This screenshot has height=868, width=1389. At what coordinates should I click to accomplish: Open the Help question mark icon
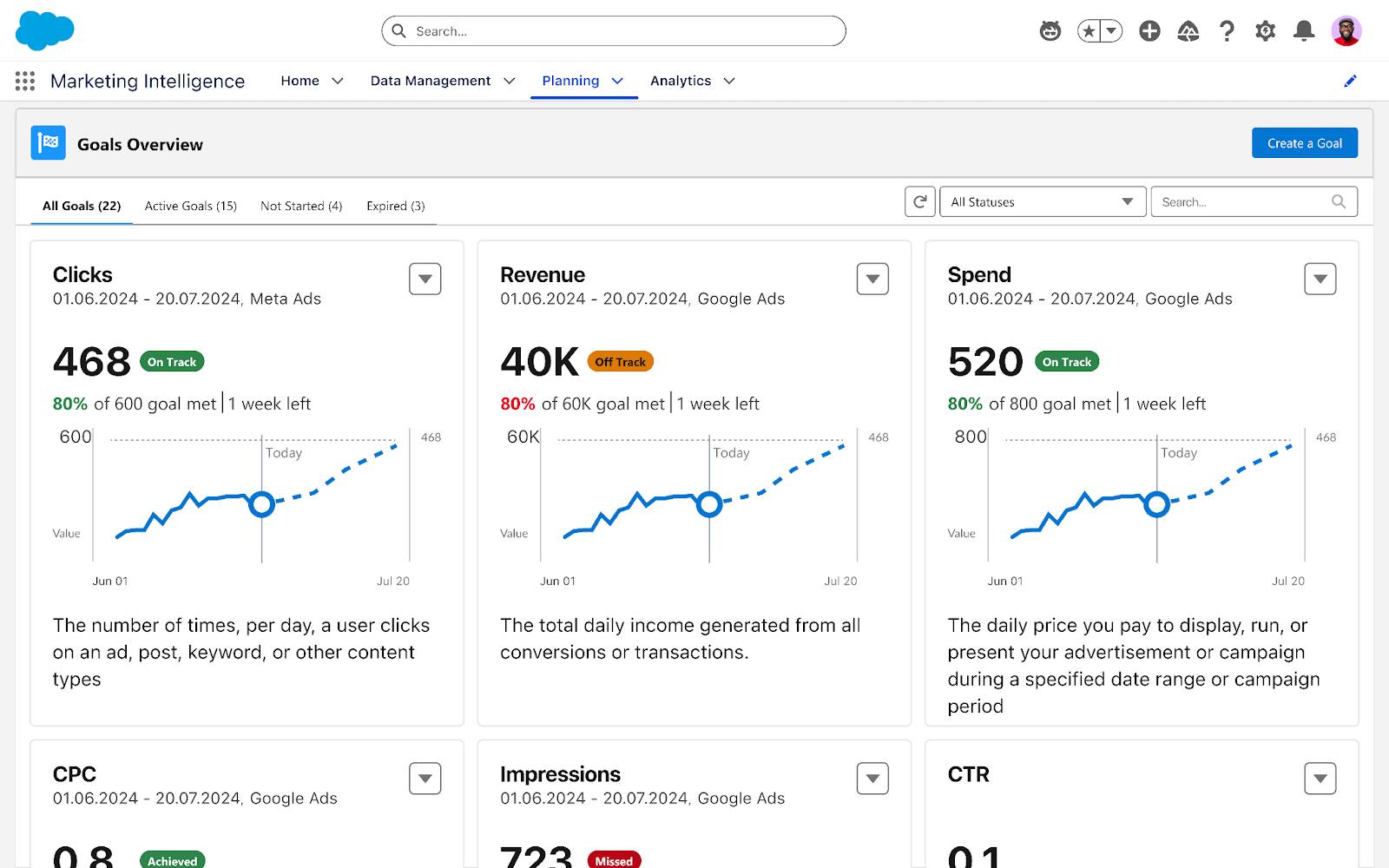click(1227, 31)
